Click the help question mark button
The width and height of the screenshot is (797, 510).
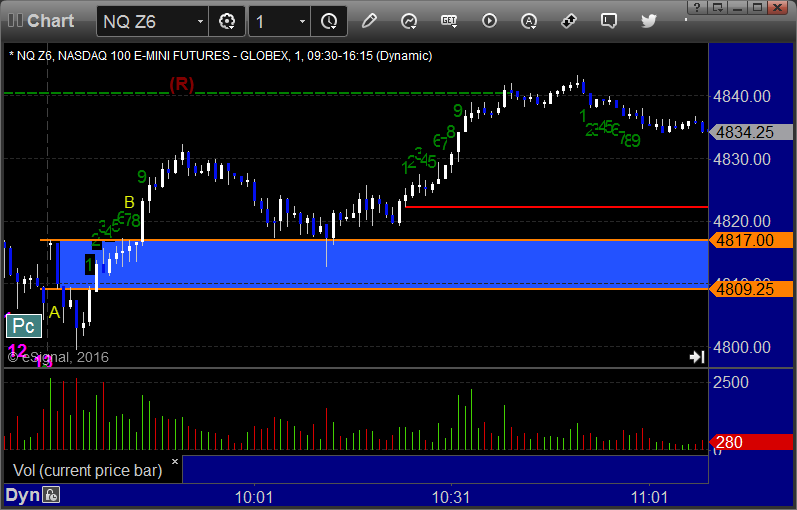pyautogui.click(x=696, y=7)
